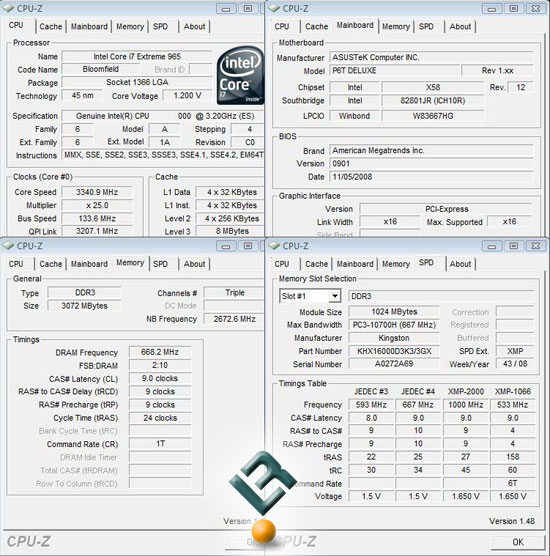Click CPU-Z app icon in Memory window title
This screenshot has width=550, height=556.
[8, 245]
